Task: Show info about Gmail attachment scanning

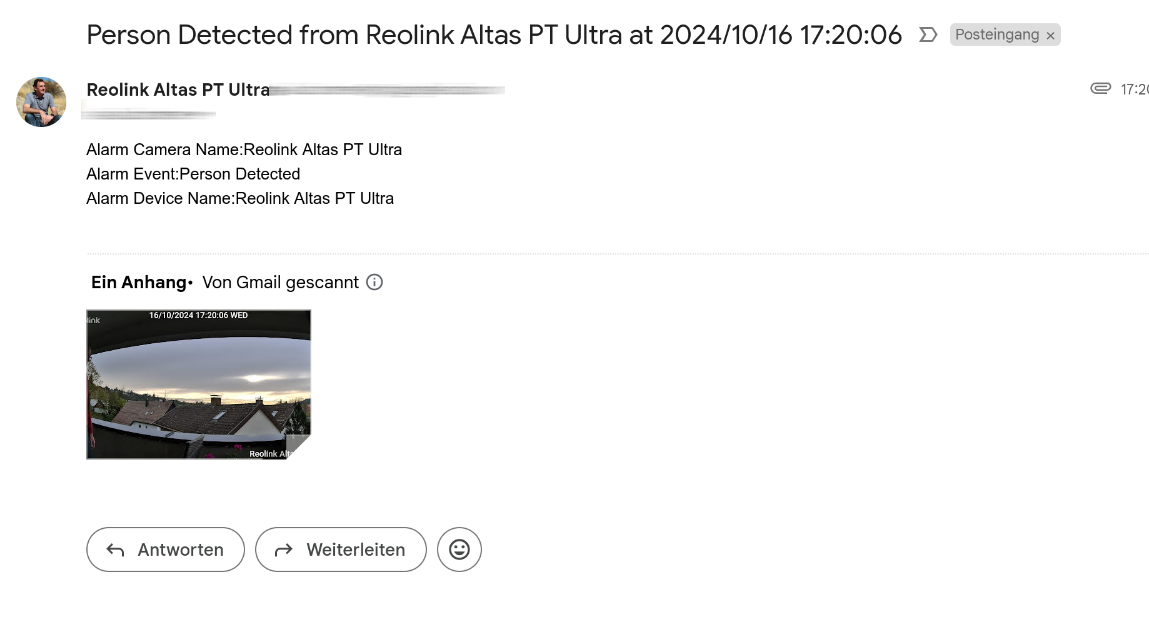Action: click(375, 282)
